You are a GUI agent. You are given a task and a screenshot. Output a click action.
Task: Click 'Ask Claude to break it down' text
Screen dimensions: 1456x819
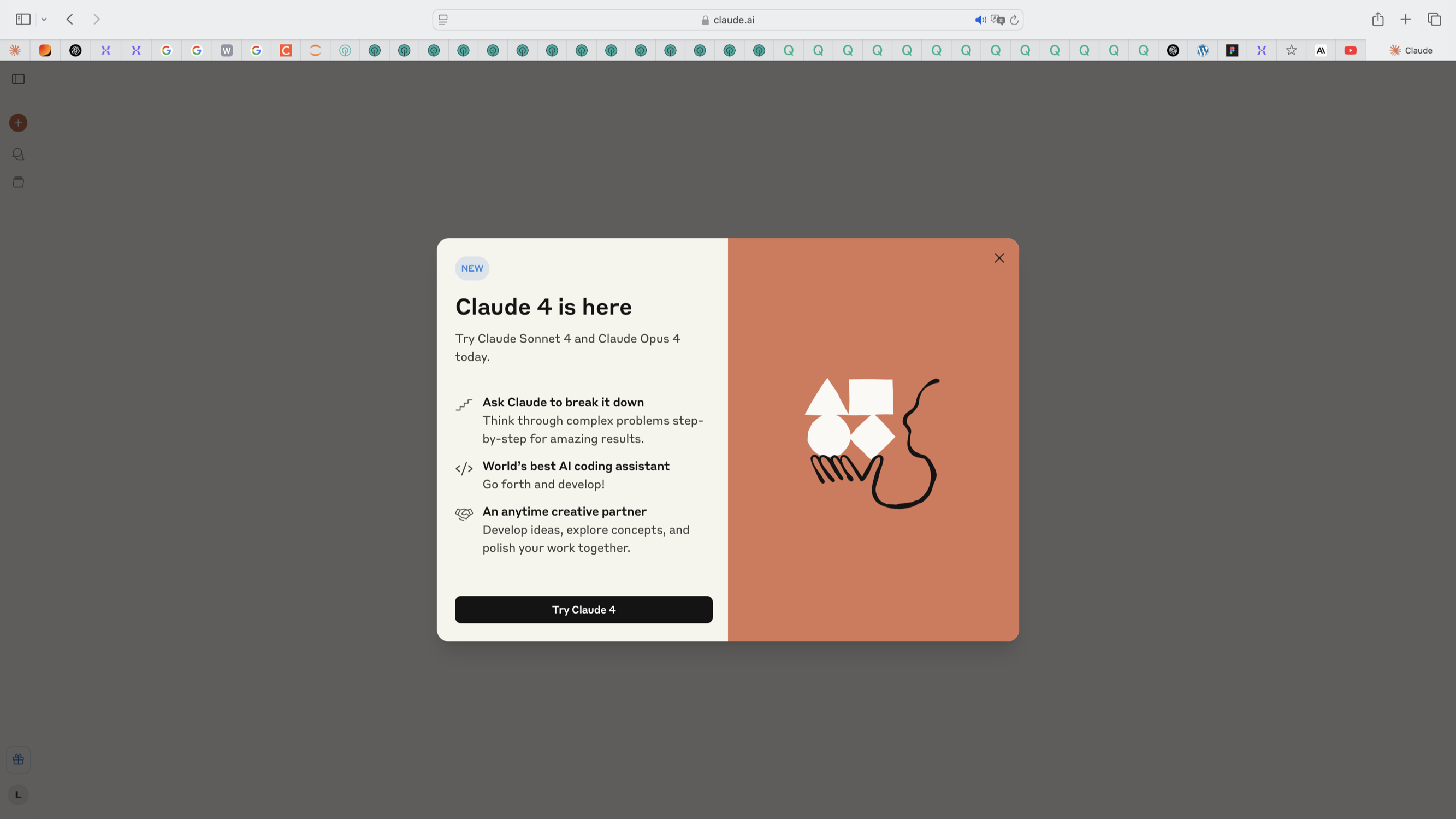point(563,402)
